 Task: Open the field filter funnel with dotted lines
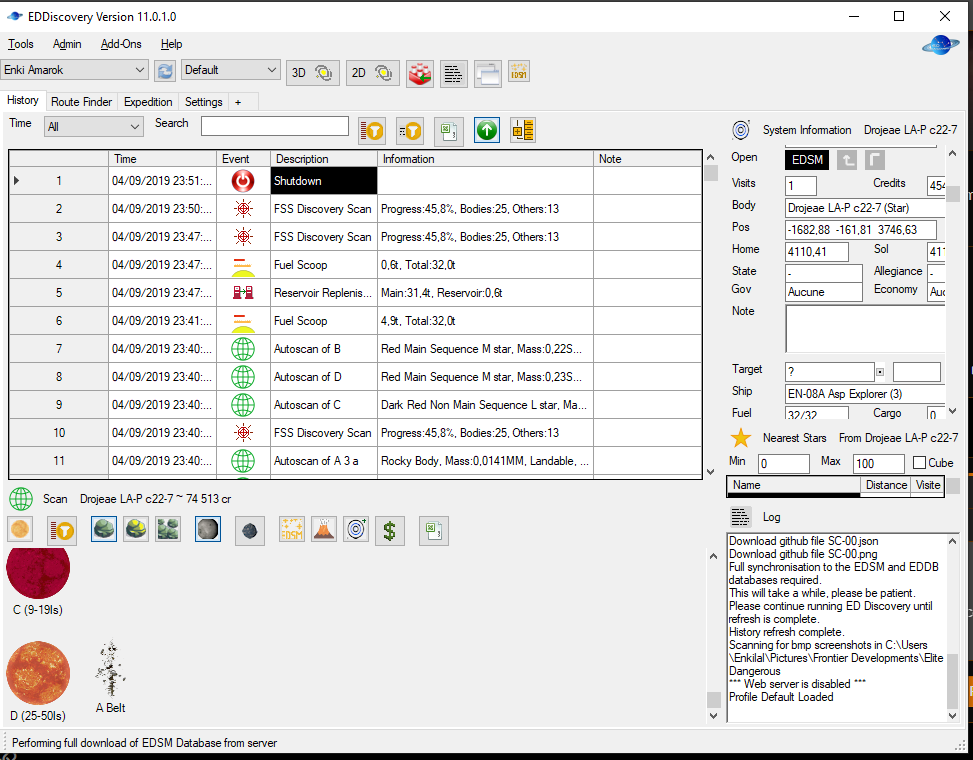[410, 131]
